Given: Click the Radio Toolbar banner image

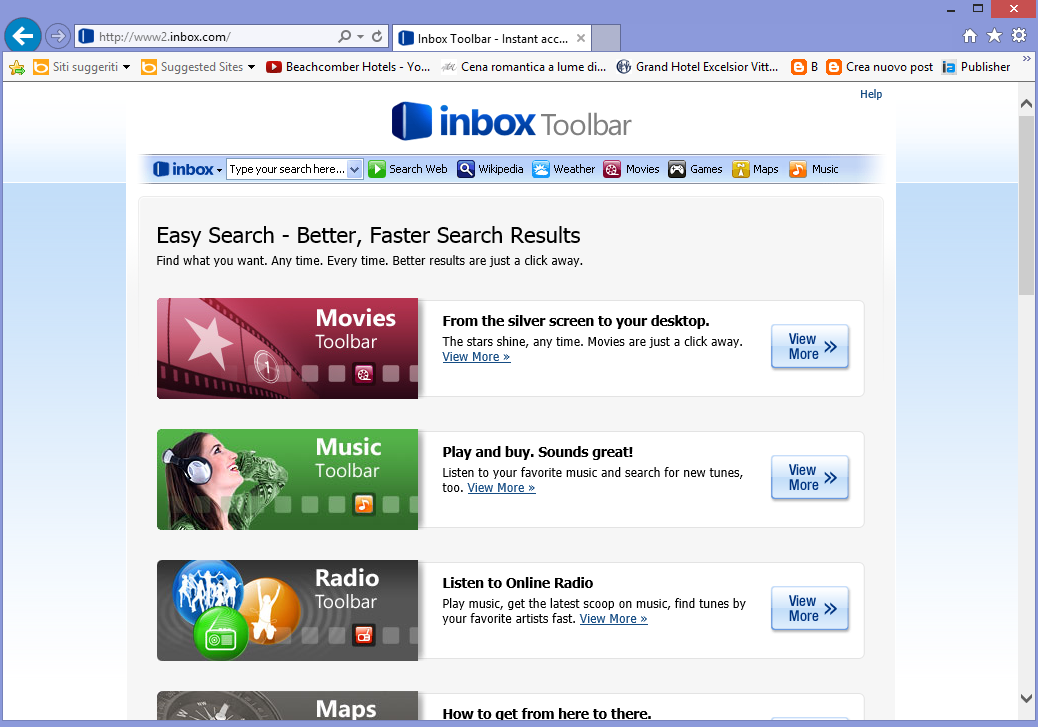Looking at the screenshot, I should pos(287,610).
